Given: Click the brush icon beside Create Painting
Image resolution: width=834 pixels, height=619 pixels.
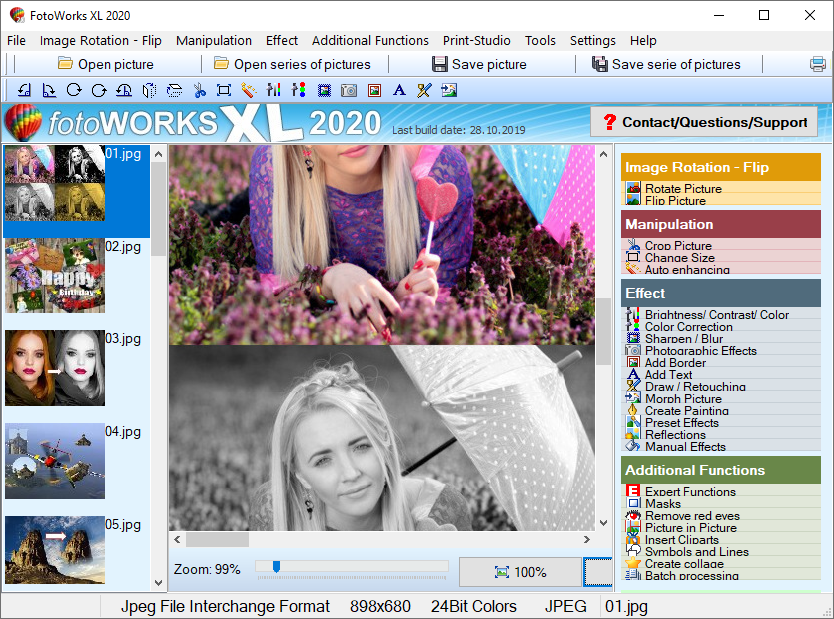Looking at the screenshot, I should [633, 410].
